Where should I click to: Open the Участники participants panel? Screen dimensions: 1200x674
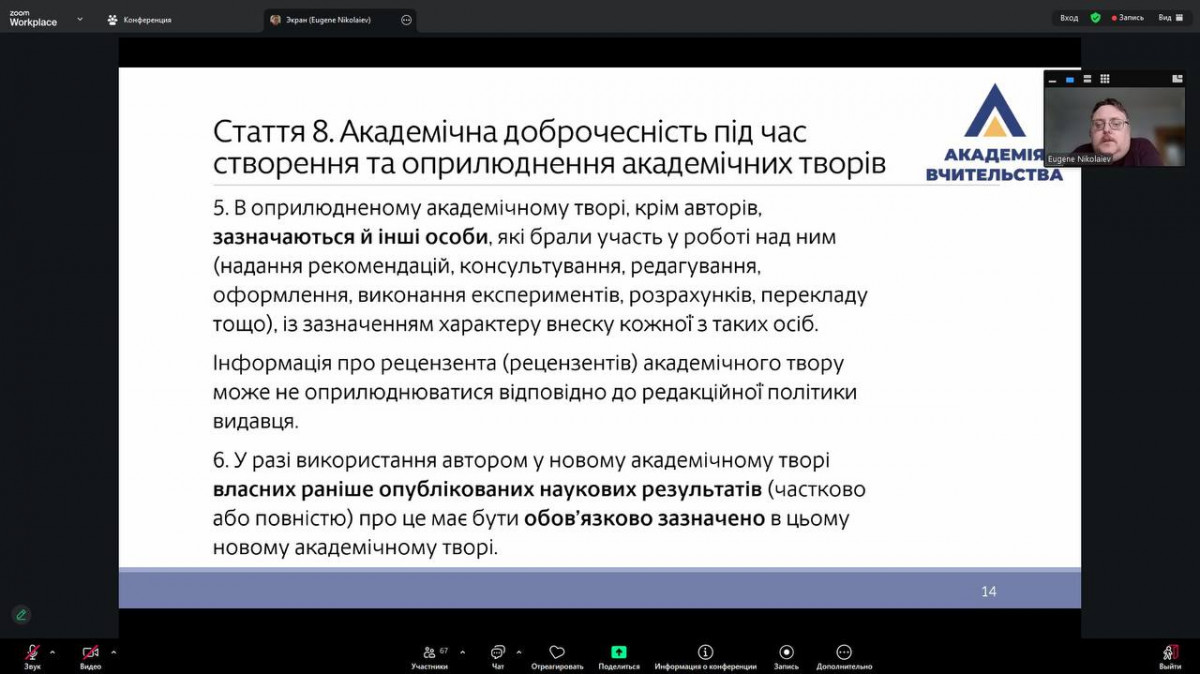(429, 655)
